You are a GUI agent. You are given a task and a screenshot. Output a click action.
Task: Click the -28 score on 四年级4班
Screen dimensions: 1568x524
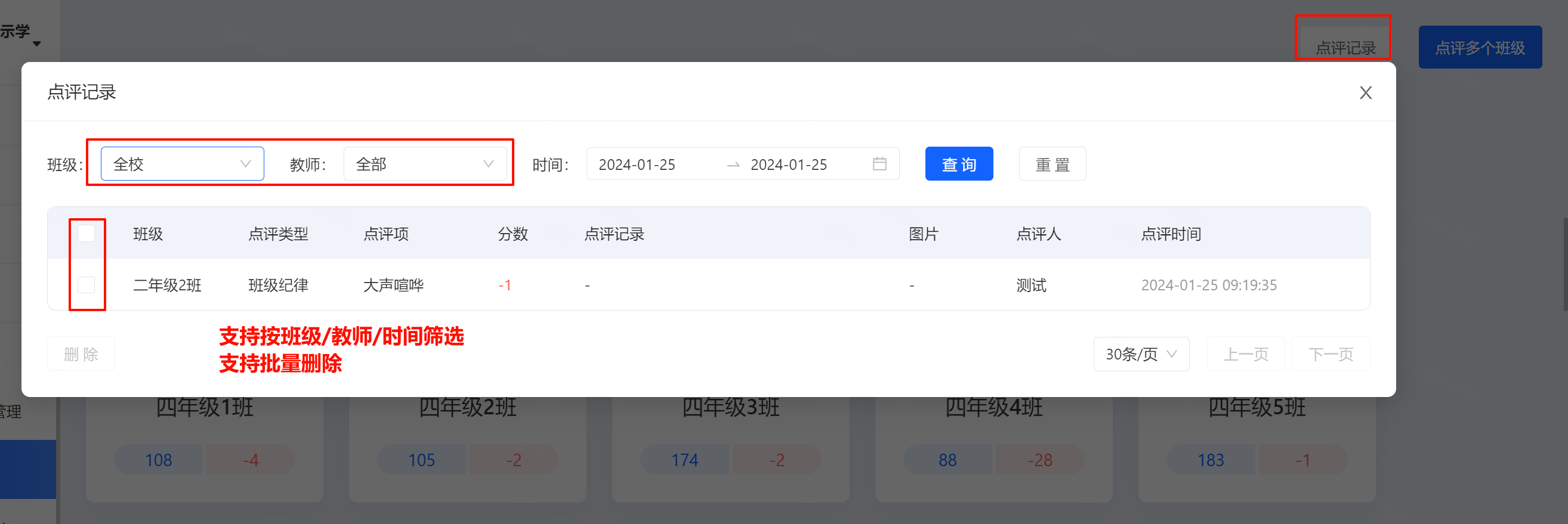1039,460
